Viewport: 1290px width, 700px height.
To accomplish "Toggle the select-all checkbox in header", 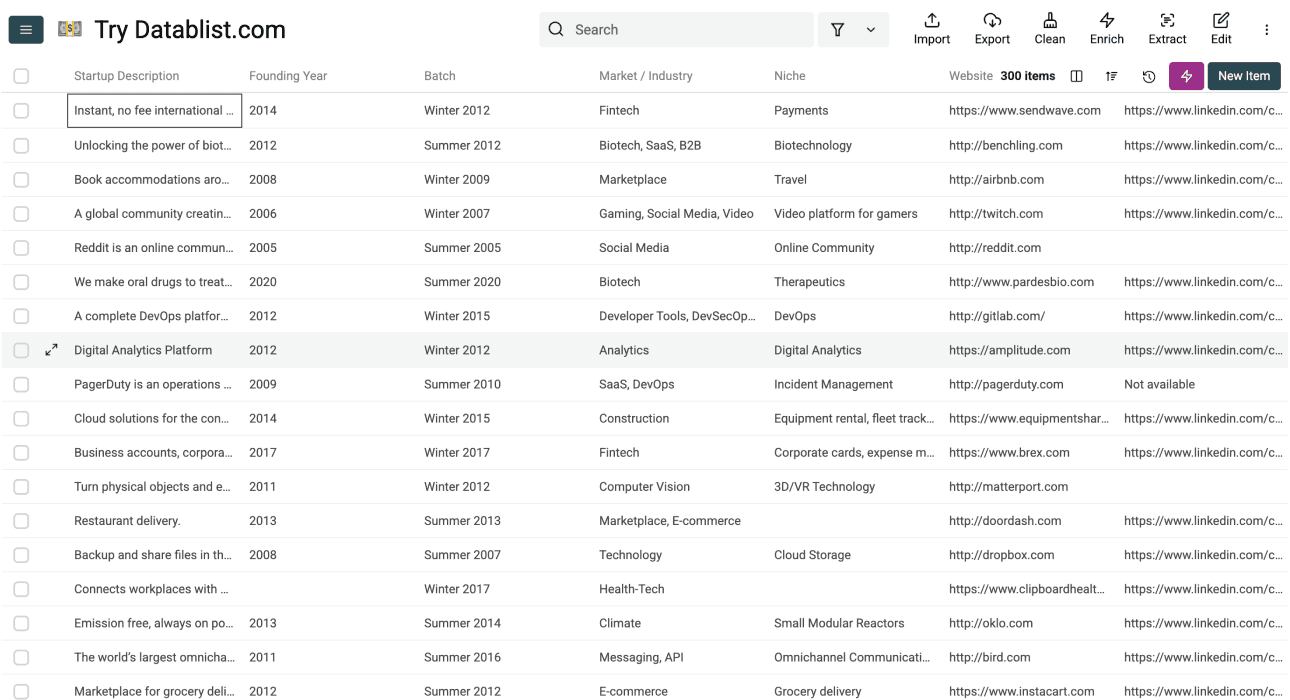I will tap(21, 76).
